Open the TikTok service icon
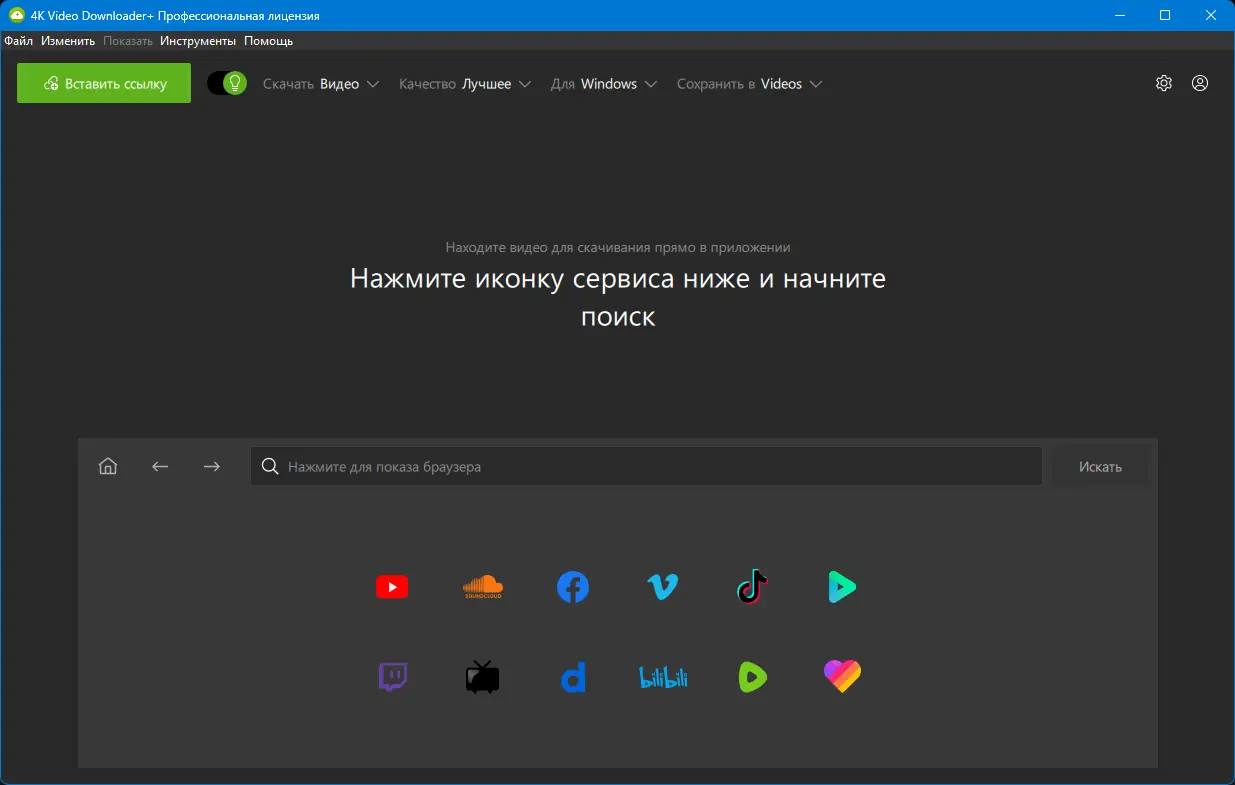This screenshot has width=1235, height=785. 752,587
